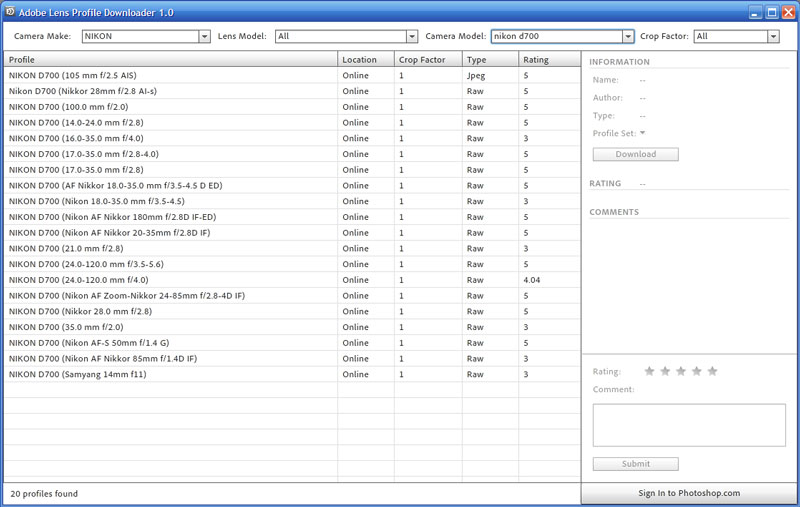Select NIKON D700 (Nikkor 28.0 mm f/2.8) profile
Screen dimensions: 800x507
[292, 312]
